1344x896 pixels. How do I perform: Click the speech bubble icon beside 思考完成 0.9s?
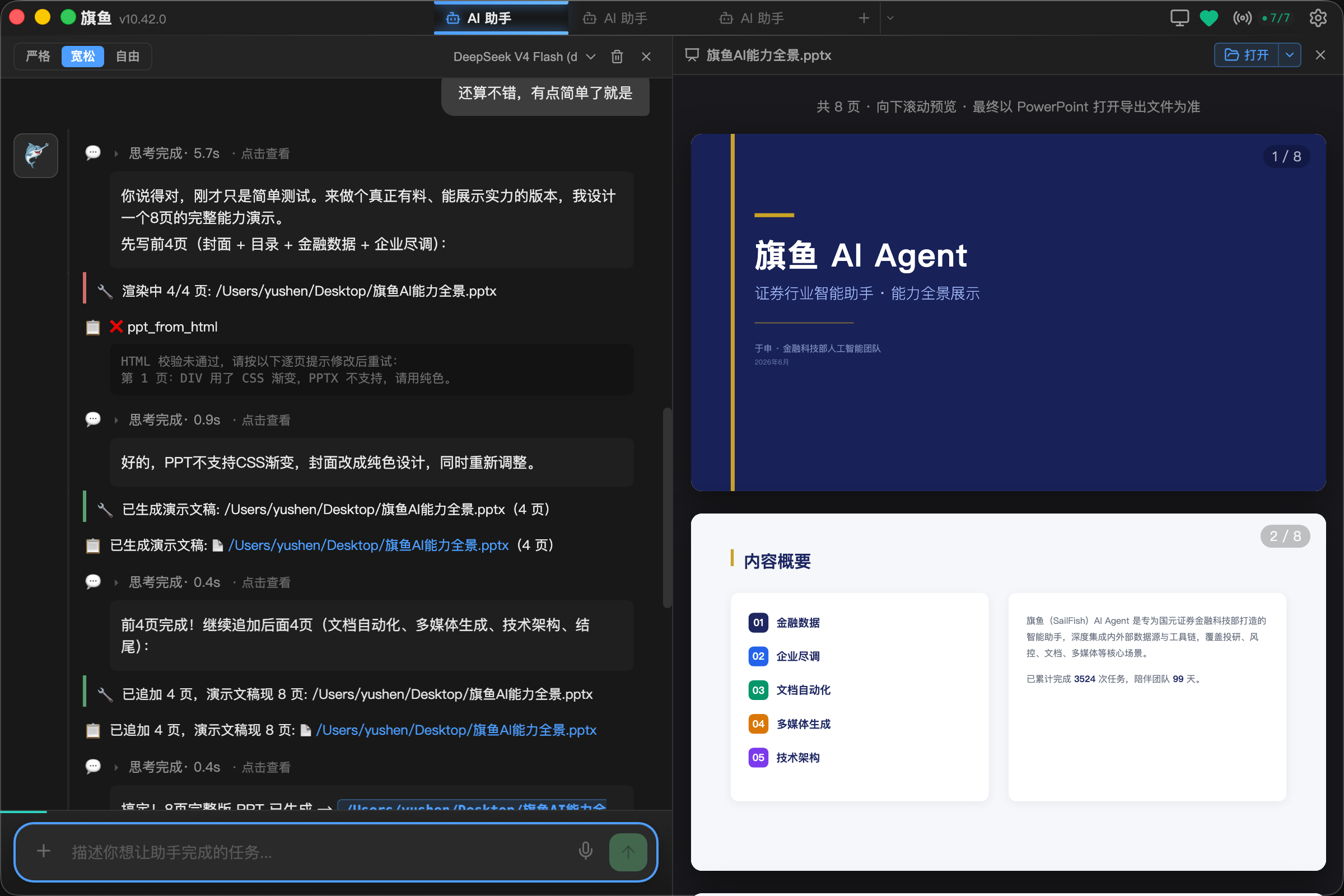(92, 419)
